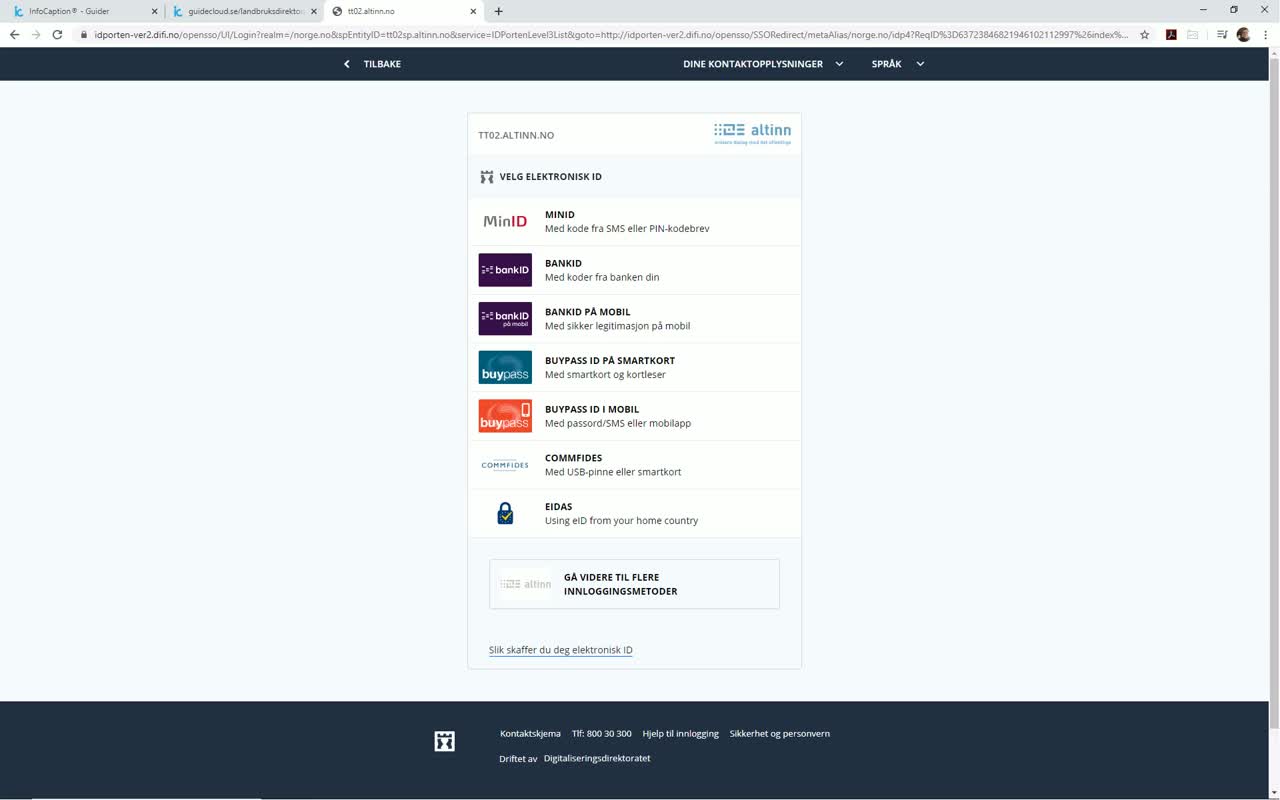Close the InfoCaption Guider tab

[x=154, y=11]
